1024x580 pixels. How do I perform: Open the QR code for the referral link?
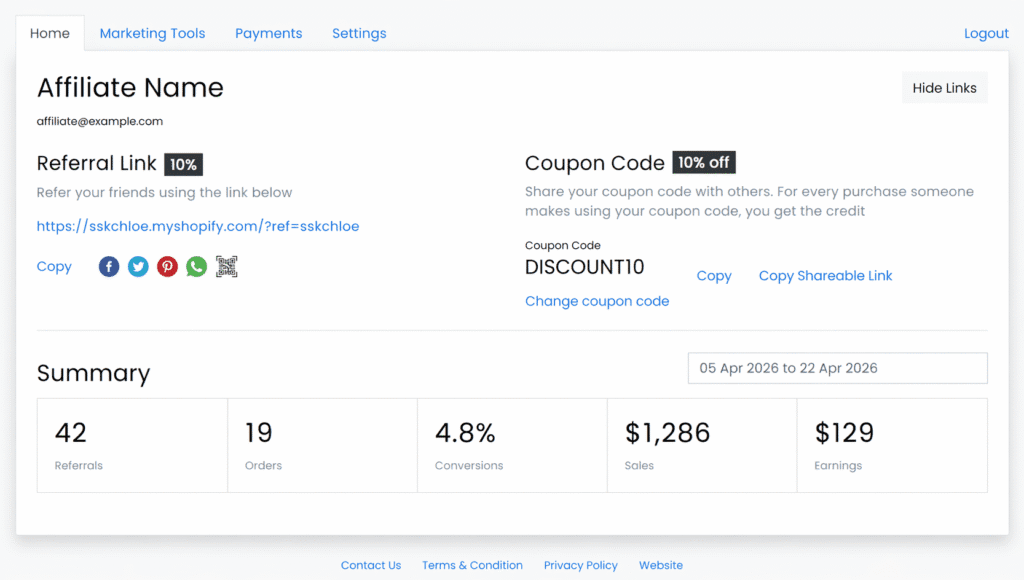(x=226, y=266)
